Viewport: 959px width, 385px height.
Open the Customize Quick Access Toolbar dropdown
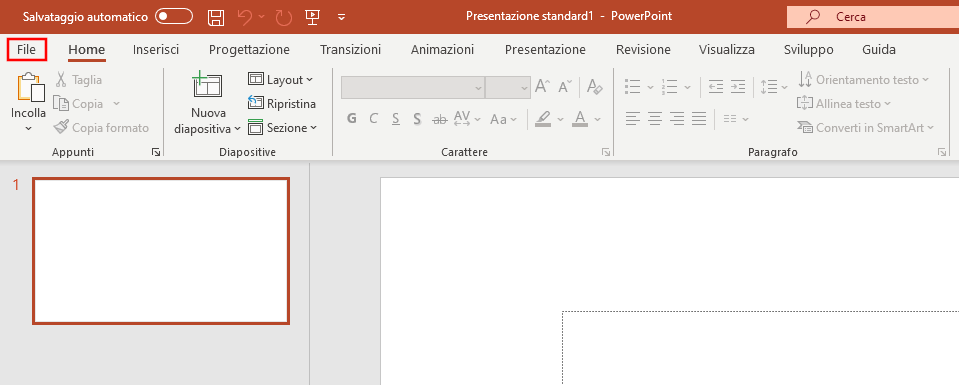pos(342,17)
